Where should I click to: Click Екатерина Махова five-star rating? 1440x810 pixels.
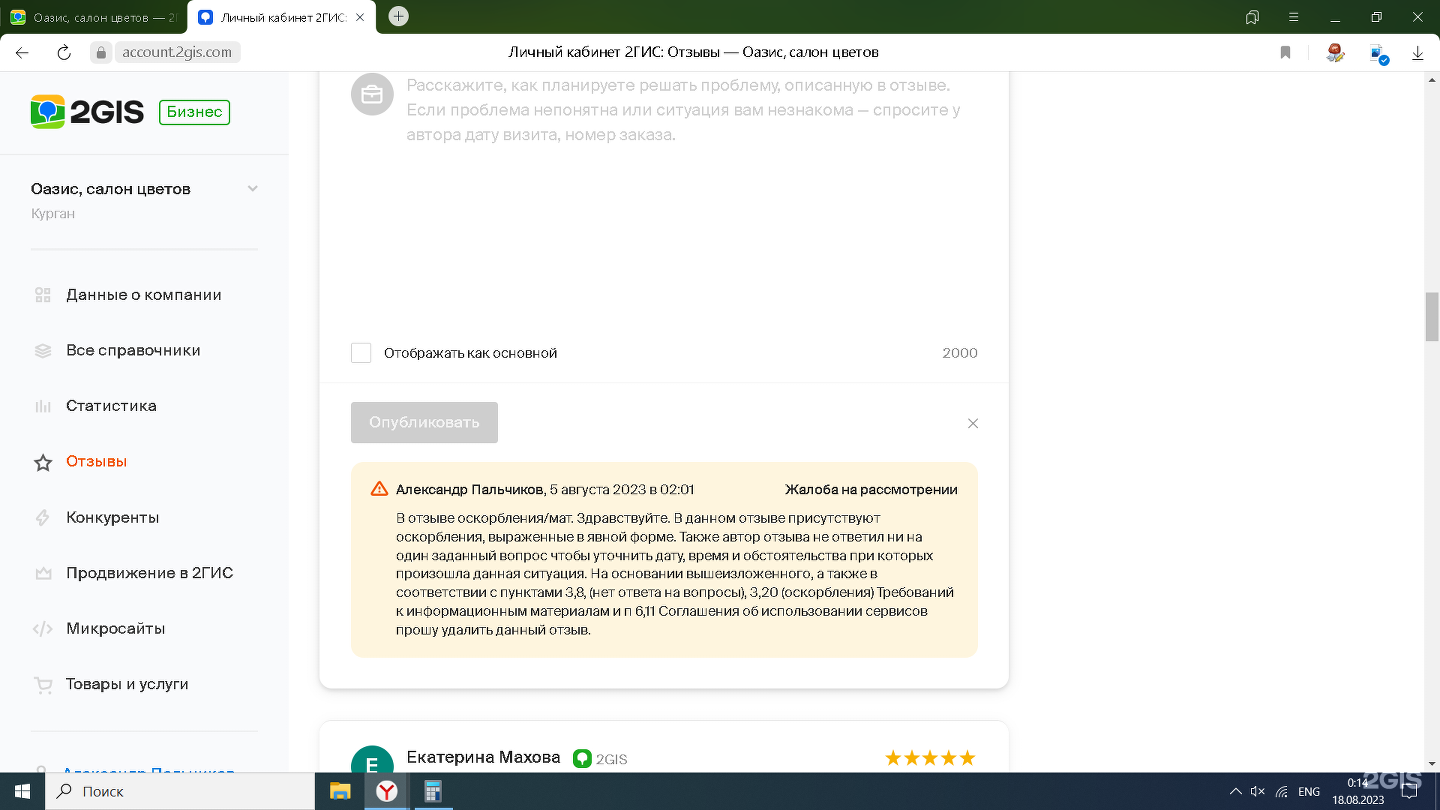[930, 758]
